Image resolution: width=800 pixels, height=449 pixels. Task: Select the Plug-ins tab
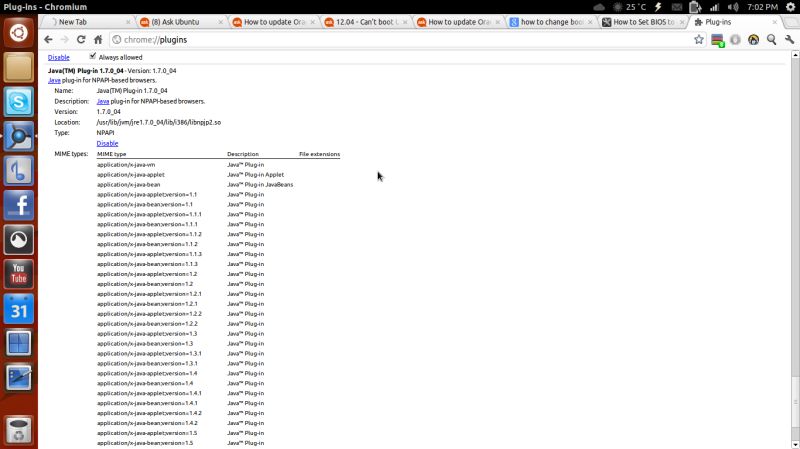click(x=736, y=22)
